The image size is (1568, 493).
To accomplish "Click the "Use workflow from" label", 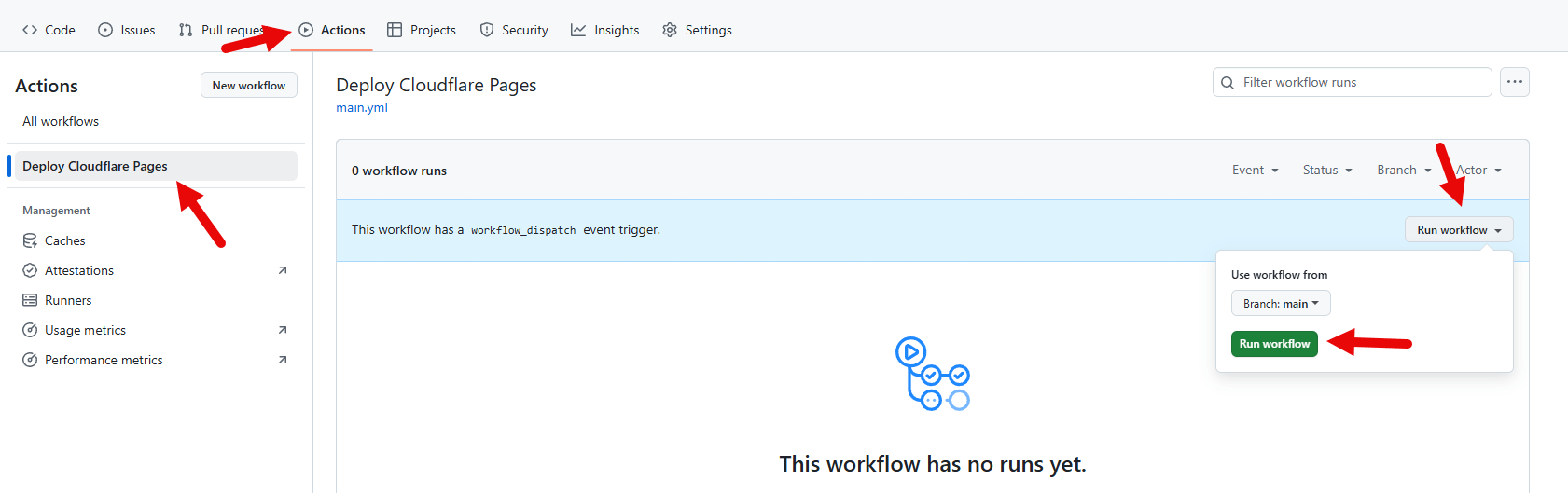I will (x=1279, y=275).
